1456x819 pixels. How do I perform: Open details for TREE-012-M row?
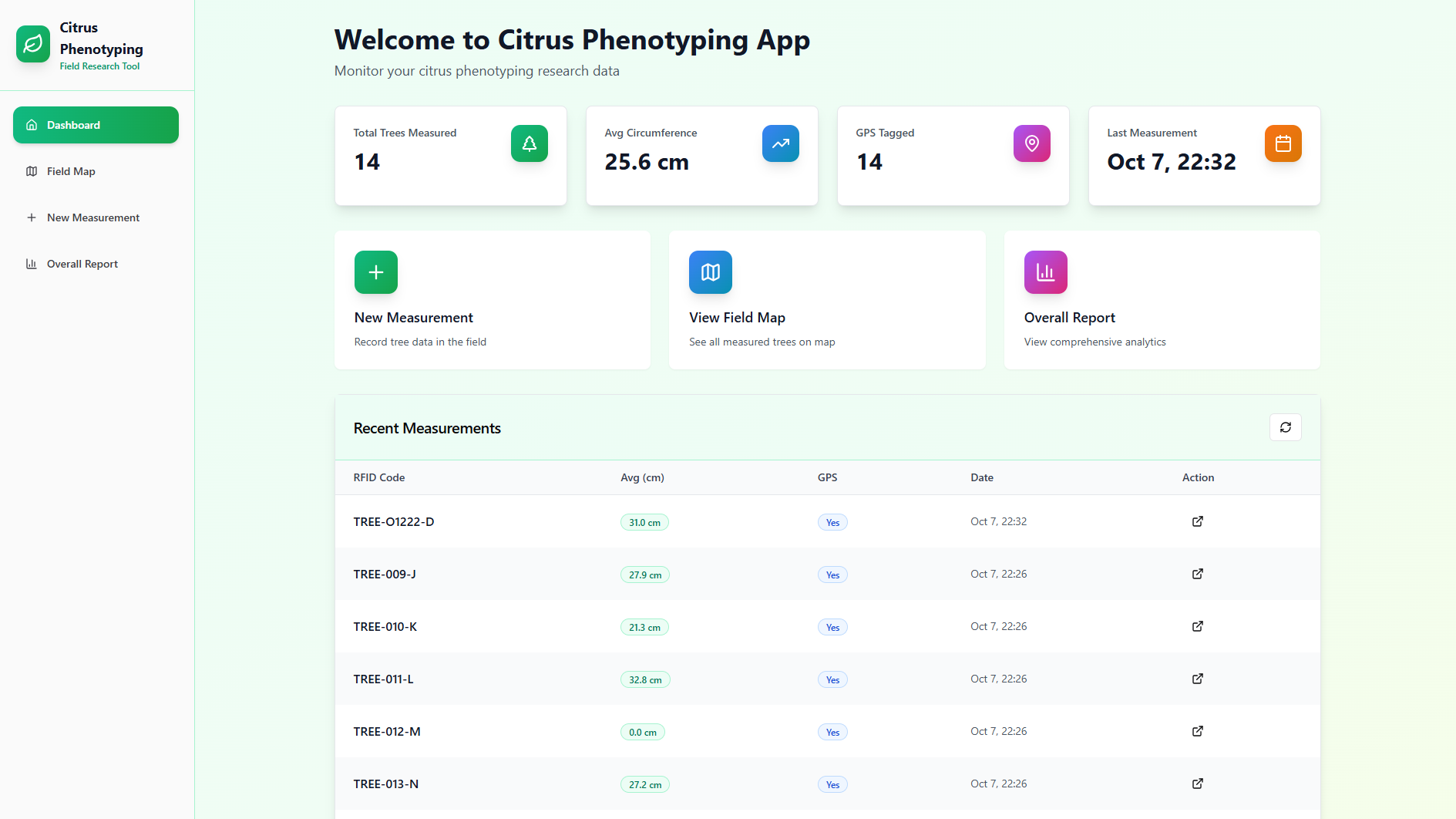tap(1198, 731)
